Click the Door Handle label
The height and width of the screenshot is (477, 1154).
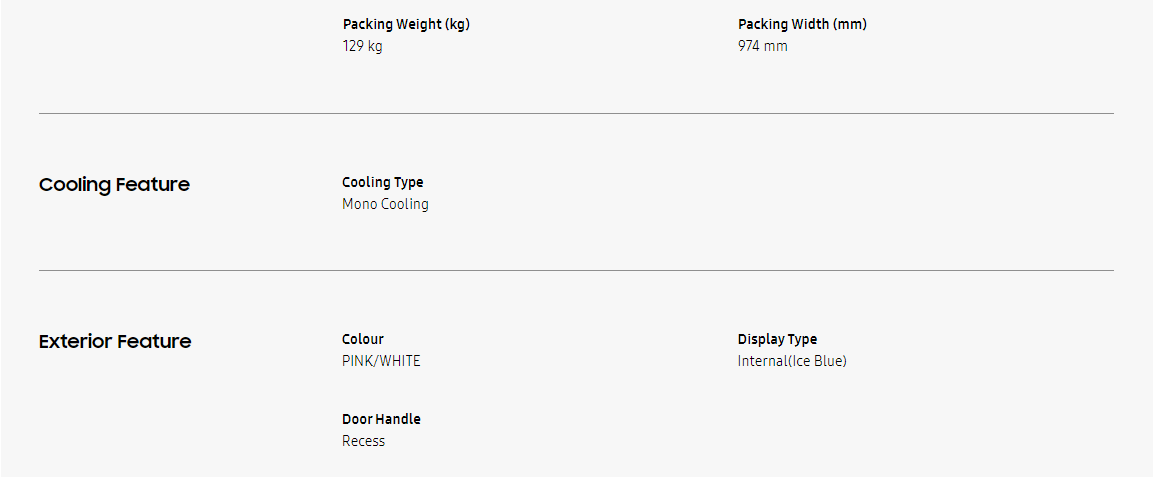381,419
